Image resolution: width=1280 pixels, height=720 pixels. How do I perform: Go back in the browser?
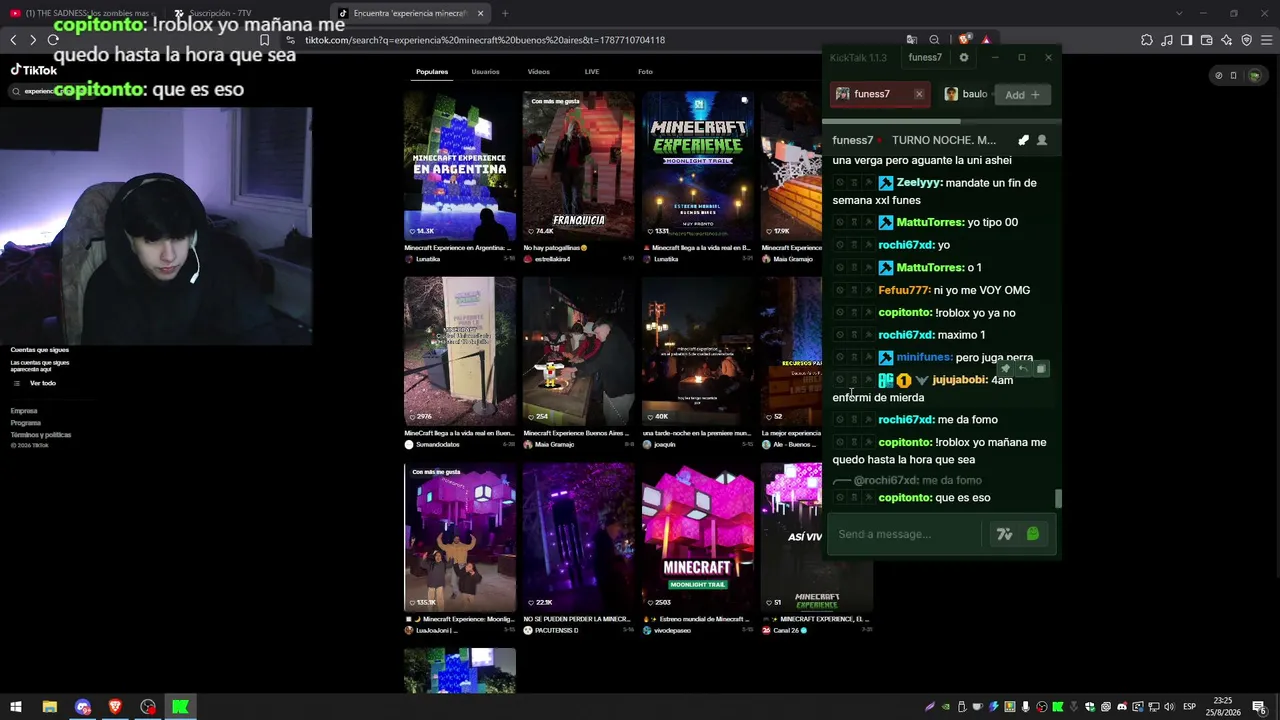click(x=13, y=40)
